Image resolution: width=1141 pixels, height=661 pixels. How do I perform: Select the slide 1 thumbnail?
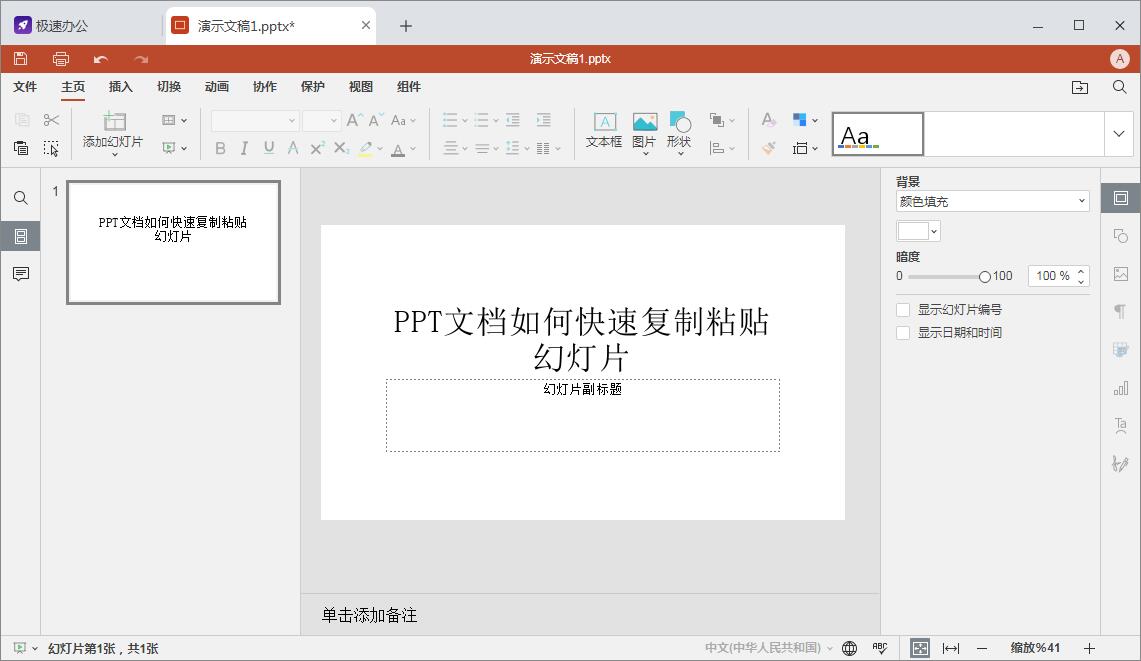[173, 242]
